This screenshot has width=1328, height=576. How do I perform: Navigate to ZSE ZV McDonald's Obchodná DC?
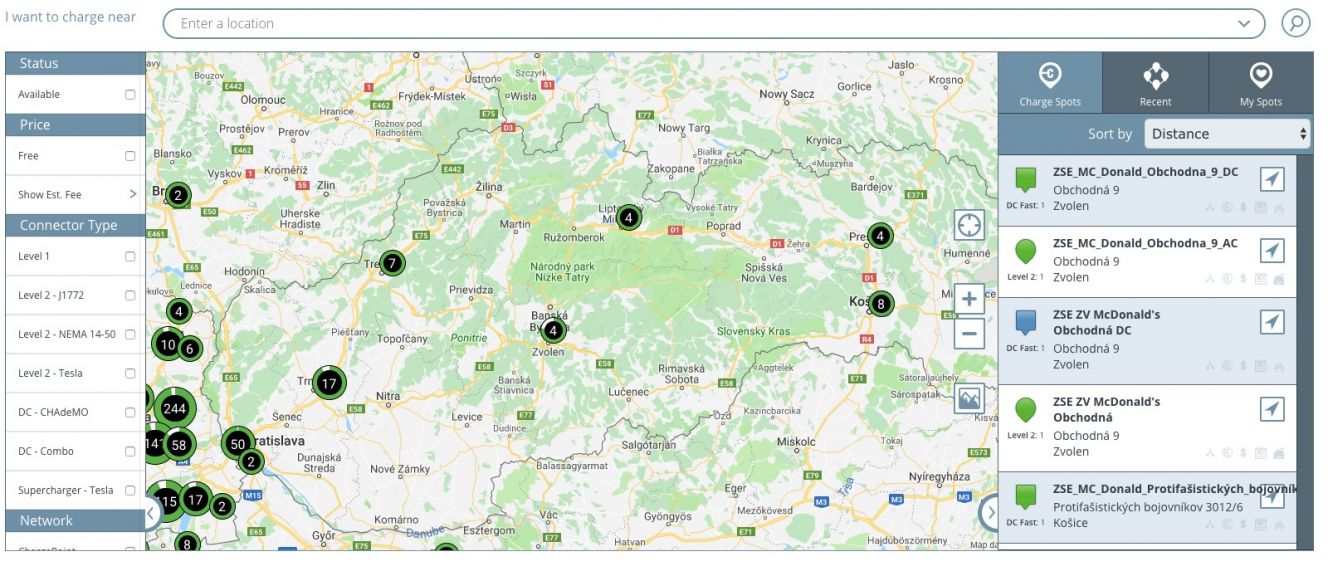pyautogui.click(x=1271, y=321)
